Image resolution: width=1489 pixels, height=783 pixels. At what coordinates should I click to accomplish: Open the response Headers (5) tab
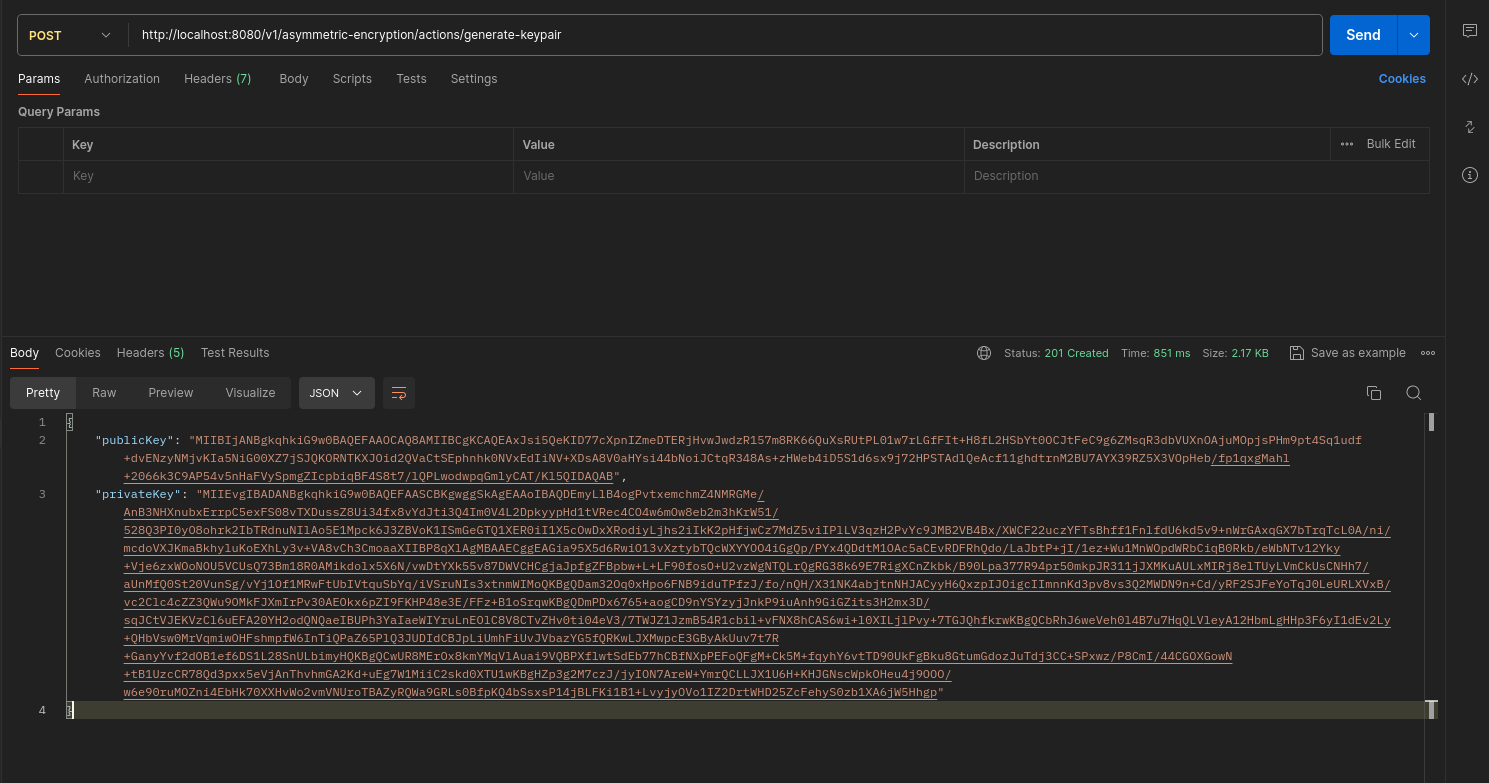[150, 353]
